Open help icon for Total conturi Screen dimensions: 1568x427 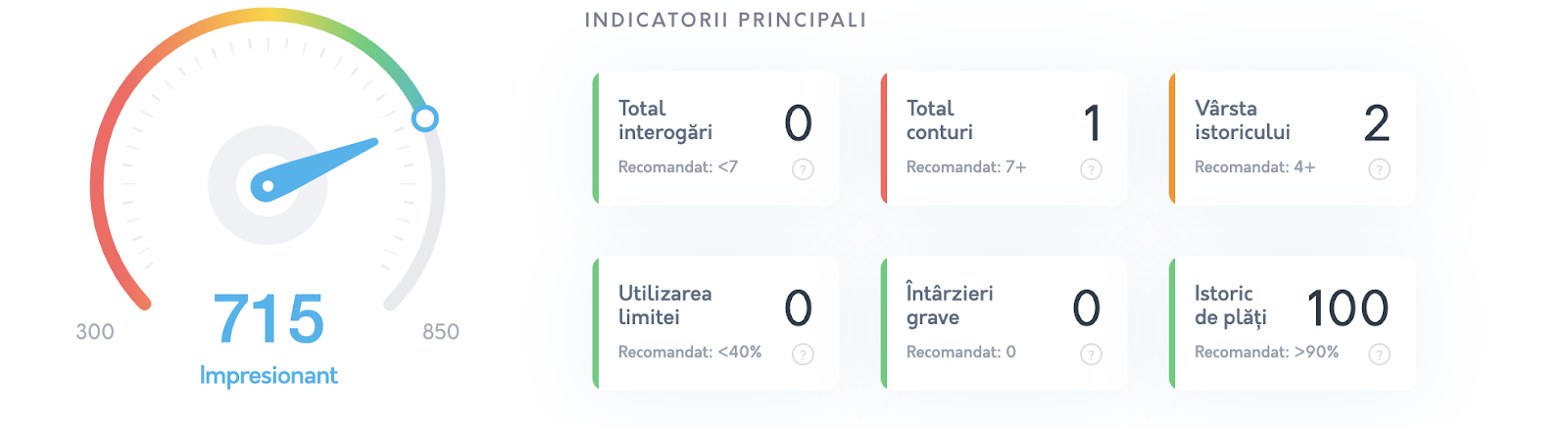[1091, 169]
